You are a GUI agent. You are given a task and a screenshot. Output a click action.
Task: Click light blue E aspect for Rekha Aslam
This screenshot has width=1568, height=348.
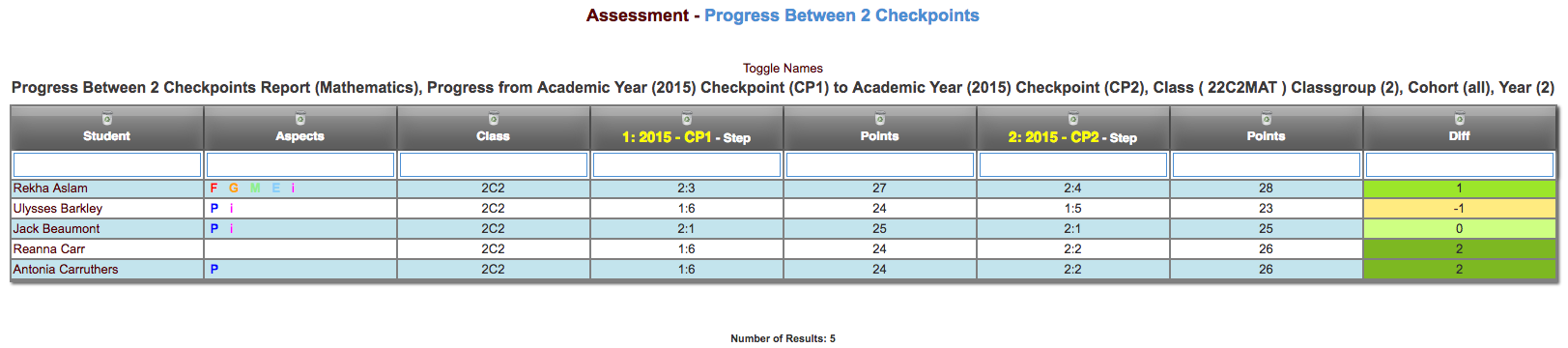(275, 188)
